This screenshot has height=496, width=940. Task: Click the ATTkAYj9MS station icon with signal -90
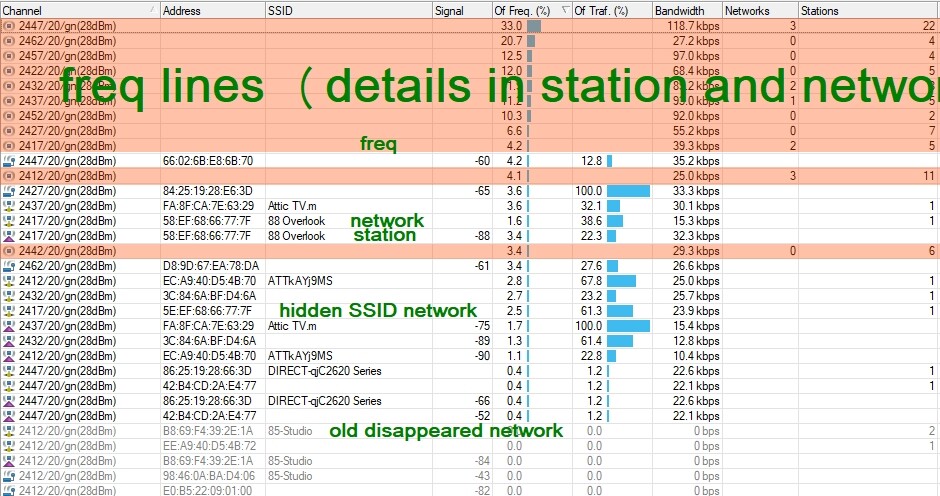pyautogui.click(x=8, y=356)
